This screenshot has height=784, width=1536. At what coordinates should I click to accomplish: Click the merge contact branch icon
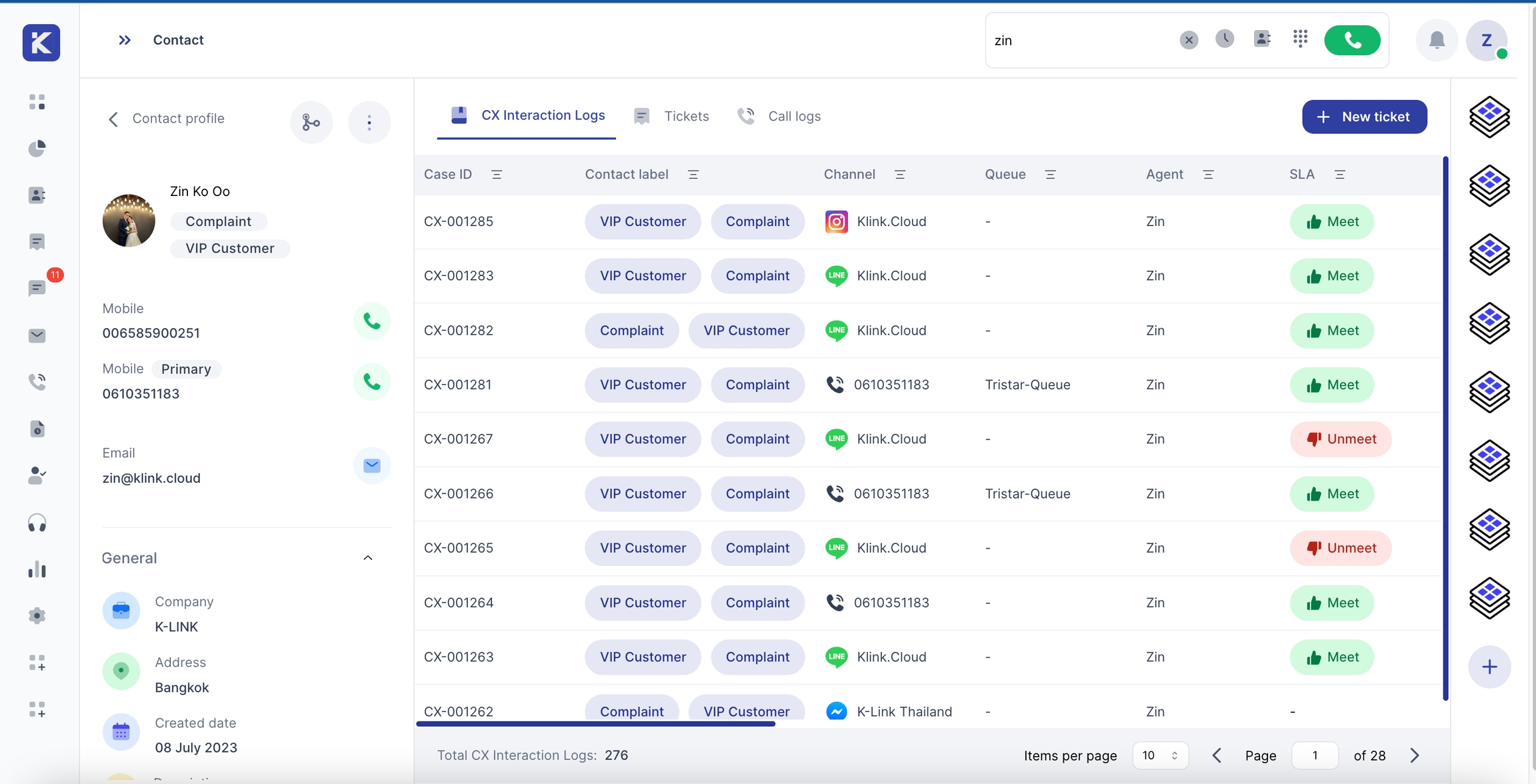pyautogui.click(x=311, y=122)
